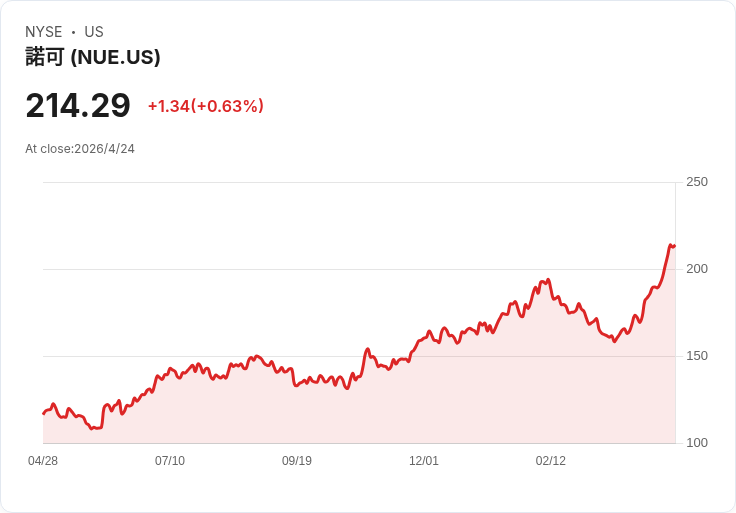
Task: Select the 200 y-axis price label
Action: [697, 269]
